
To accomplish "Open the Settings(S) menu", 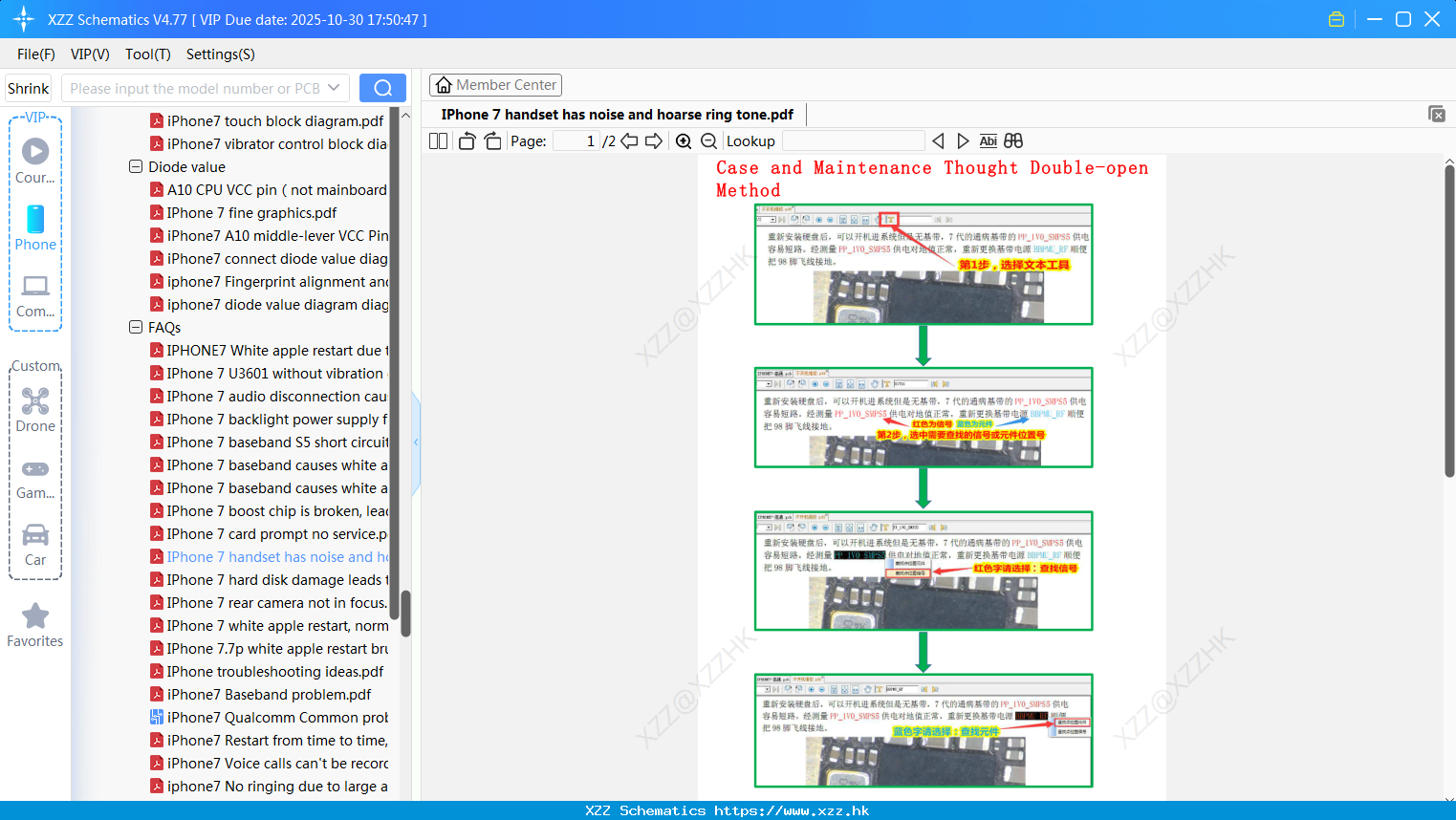I will click(x=221, y=54).
